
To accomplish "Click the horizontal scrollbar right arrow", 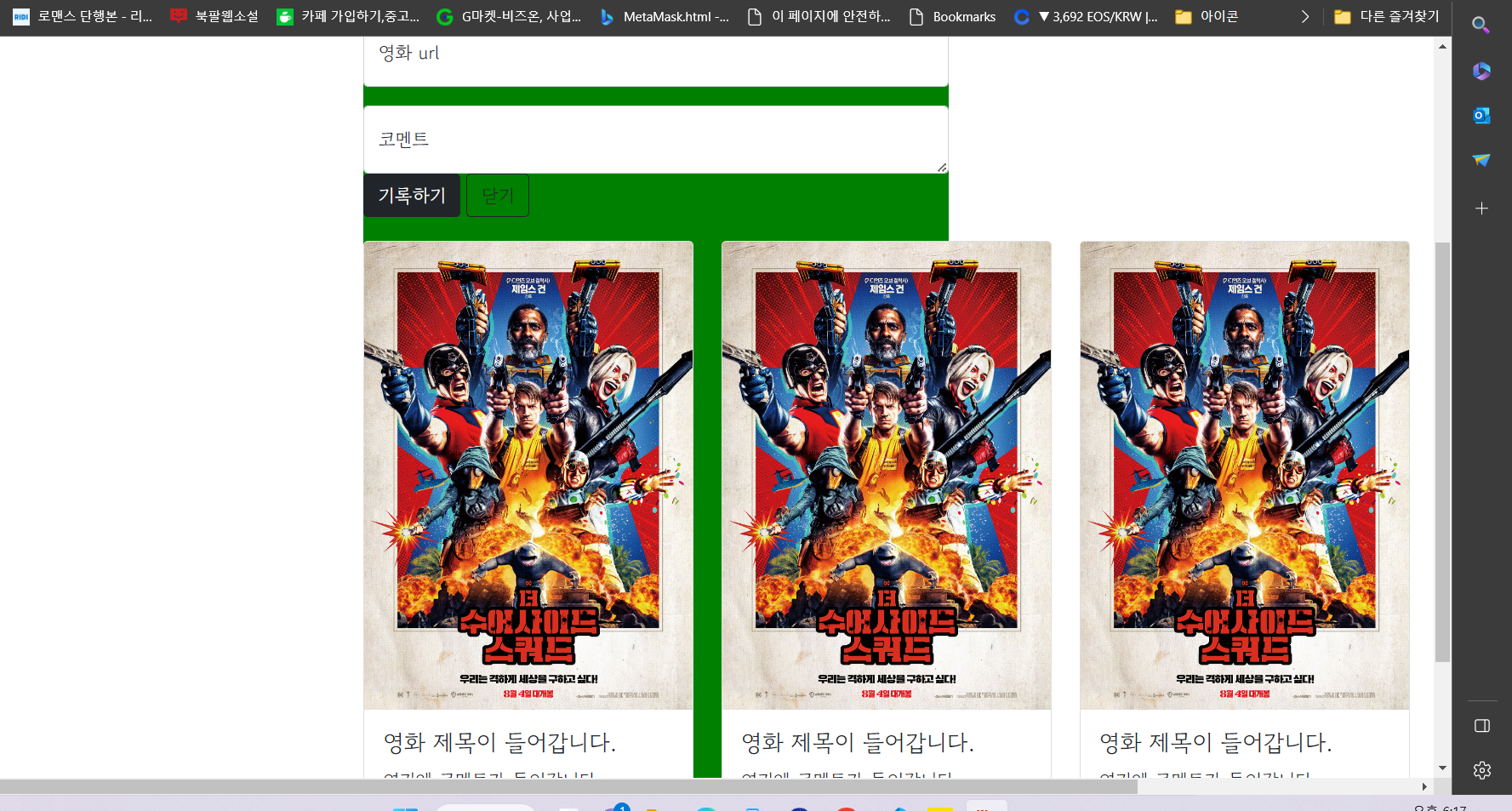I will point(1424,786).
